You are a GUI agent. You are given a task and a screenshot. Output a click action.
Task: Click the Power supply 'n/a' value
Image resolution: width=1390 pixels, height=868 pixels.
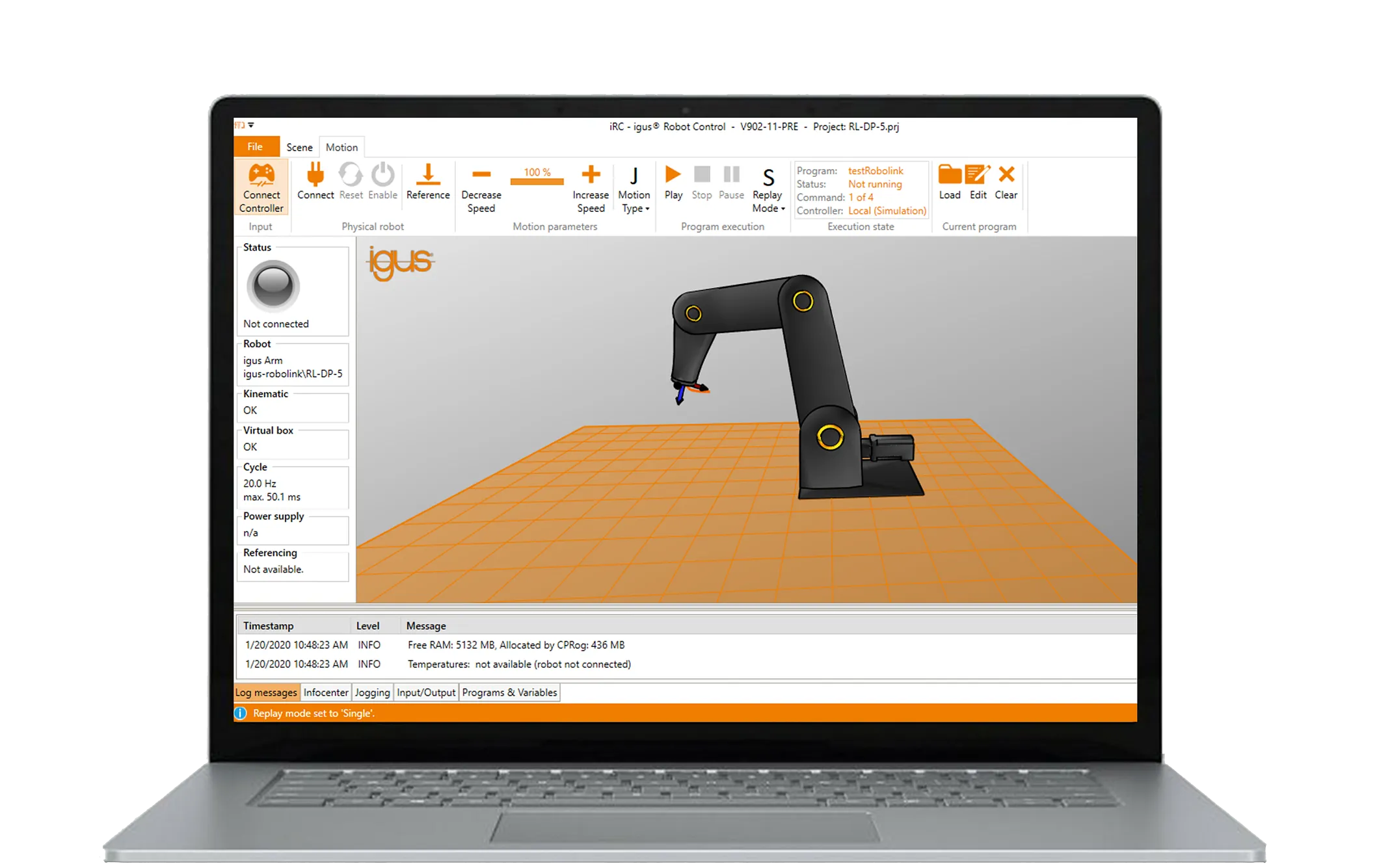(x=250, y=533)
